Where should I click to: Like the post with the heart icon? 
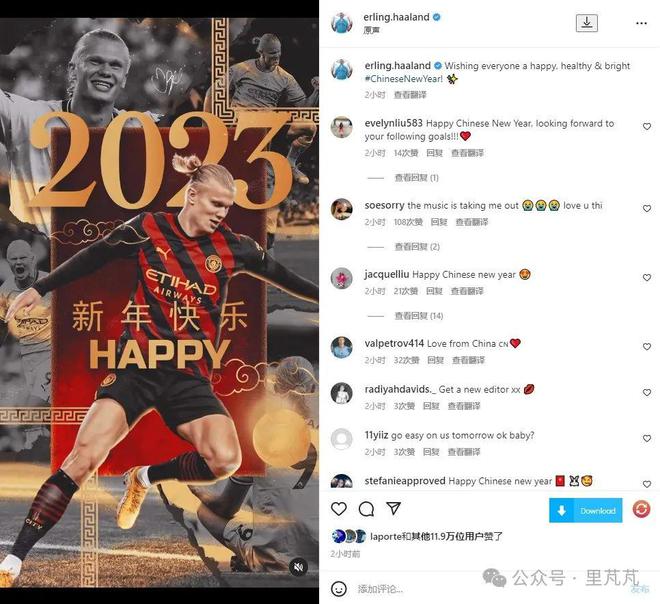(339, 508)
